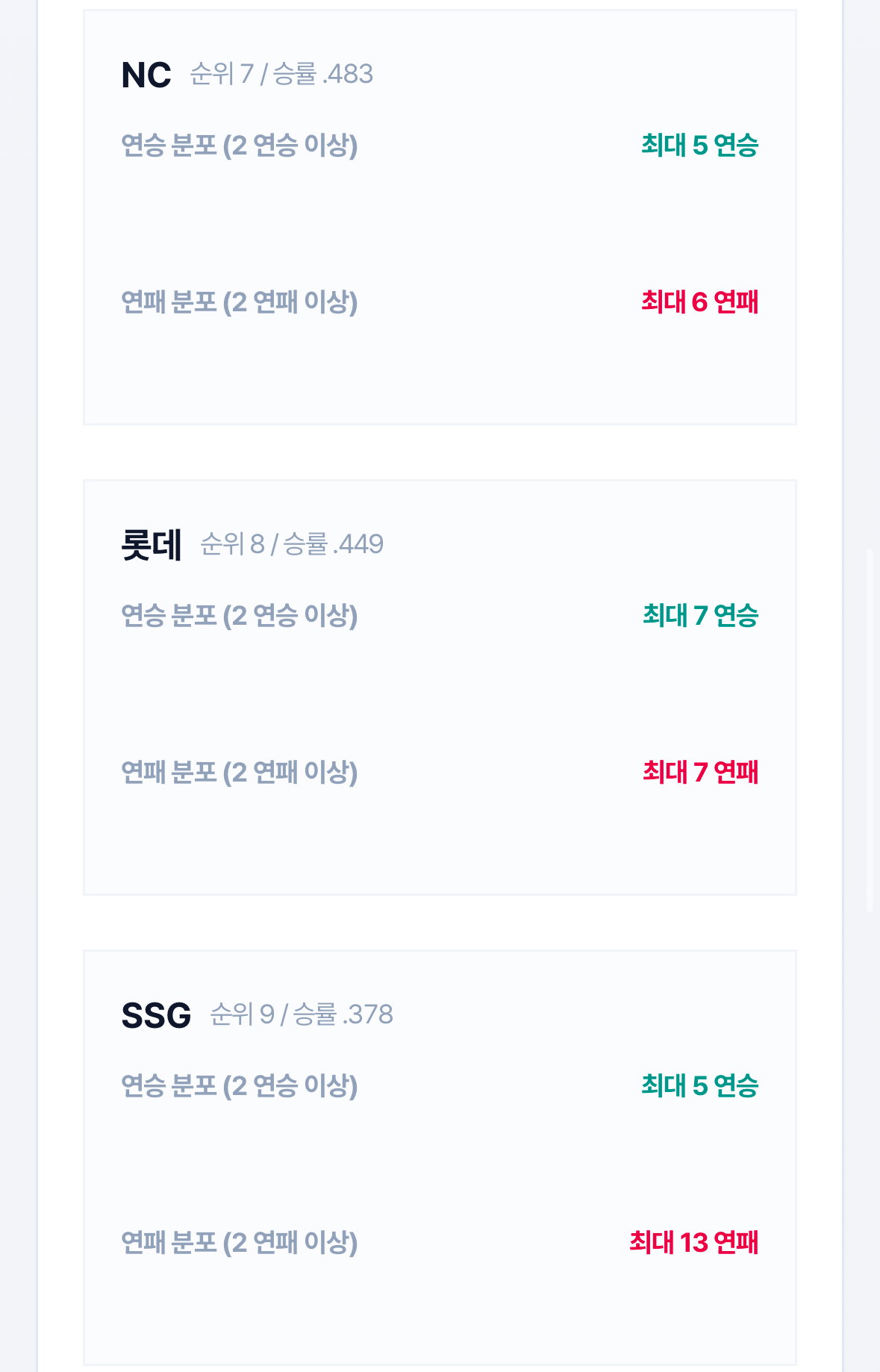The height and width of the screenshot is (1372, 880).
Task: Click NC's 최대 5 연승 green label
Action: pos(699,145)
